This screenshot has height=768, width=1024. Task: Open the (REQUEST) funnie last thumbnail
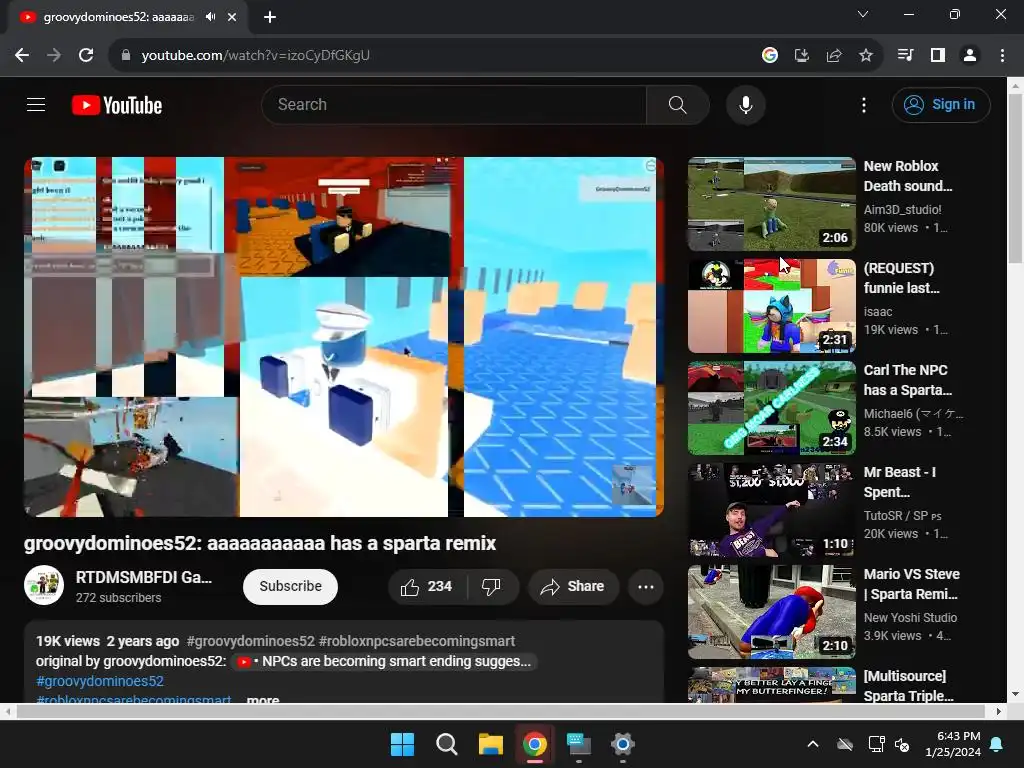tap(771, 306)
